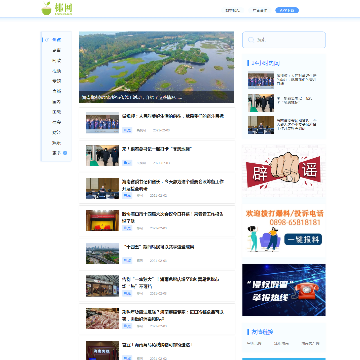The height and width of the screenshot is (360, 360).
Task: Click the 欢迎拨打爆料/投诉电话 banner heading
Action: (x=285, y=213)
